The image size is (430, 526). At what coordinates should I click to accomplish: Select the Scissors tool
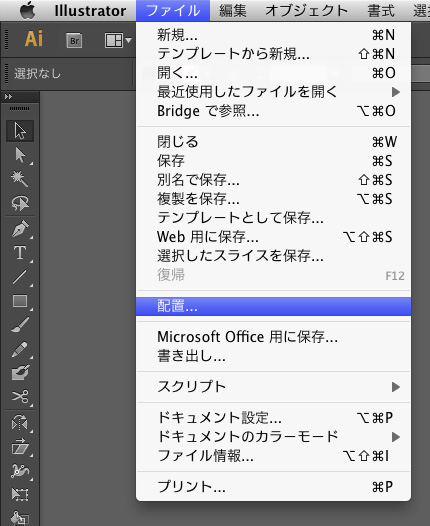pos(20,397)
